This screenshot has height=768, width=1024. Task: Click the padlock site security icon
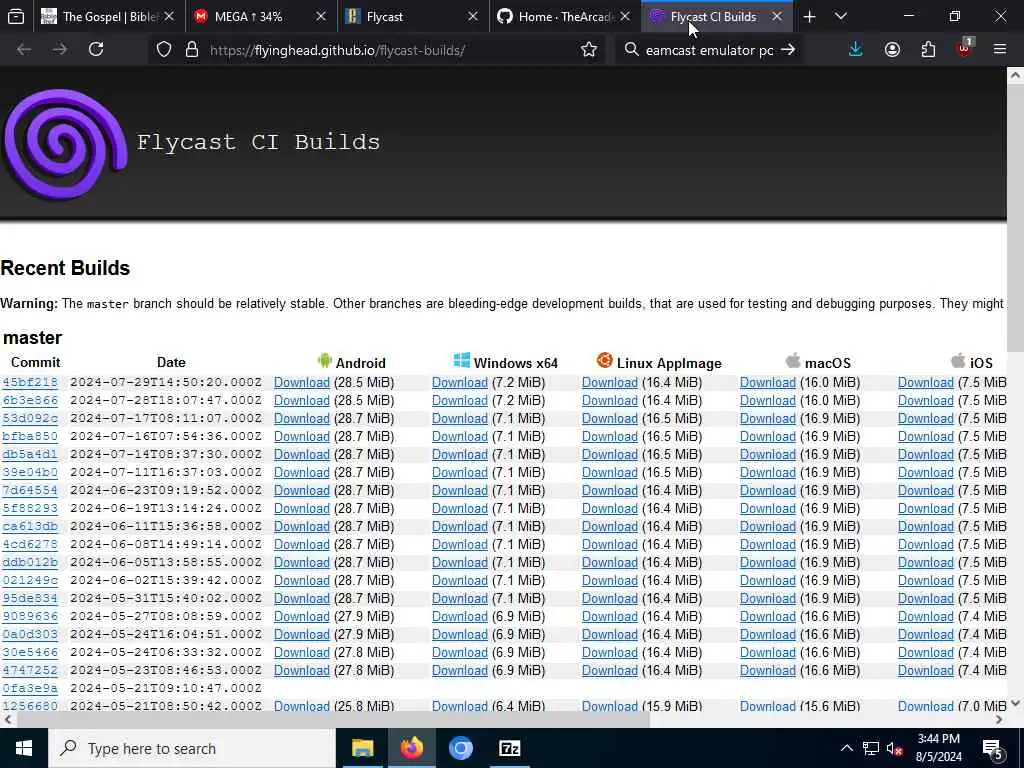[x=191, y=50]
